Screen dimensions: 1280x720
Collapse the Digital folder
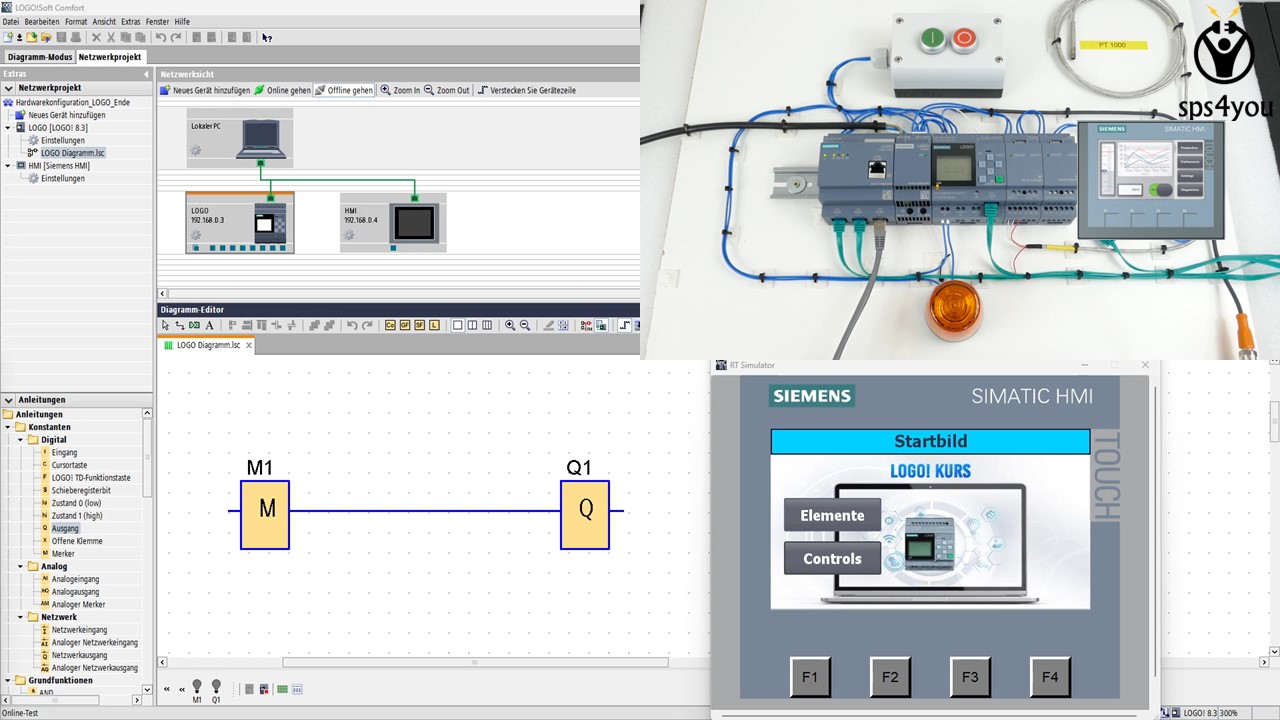coord(21,440)
